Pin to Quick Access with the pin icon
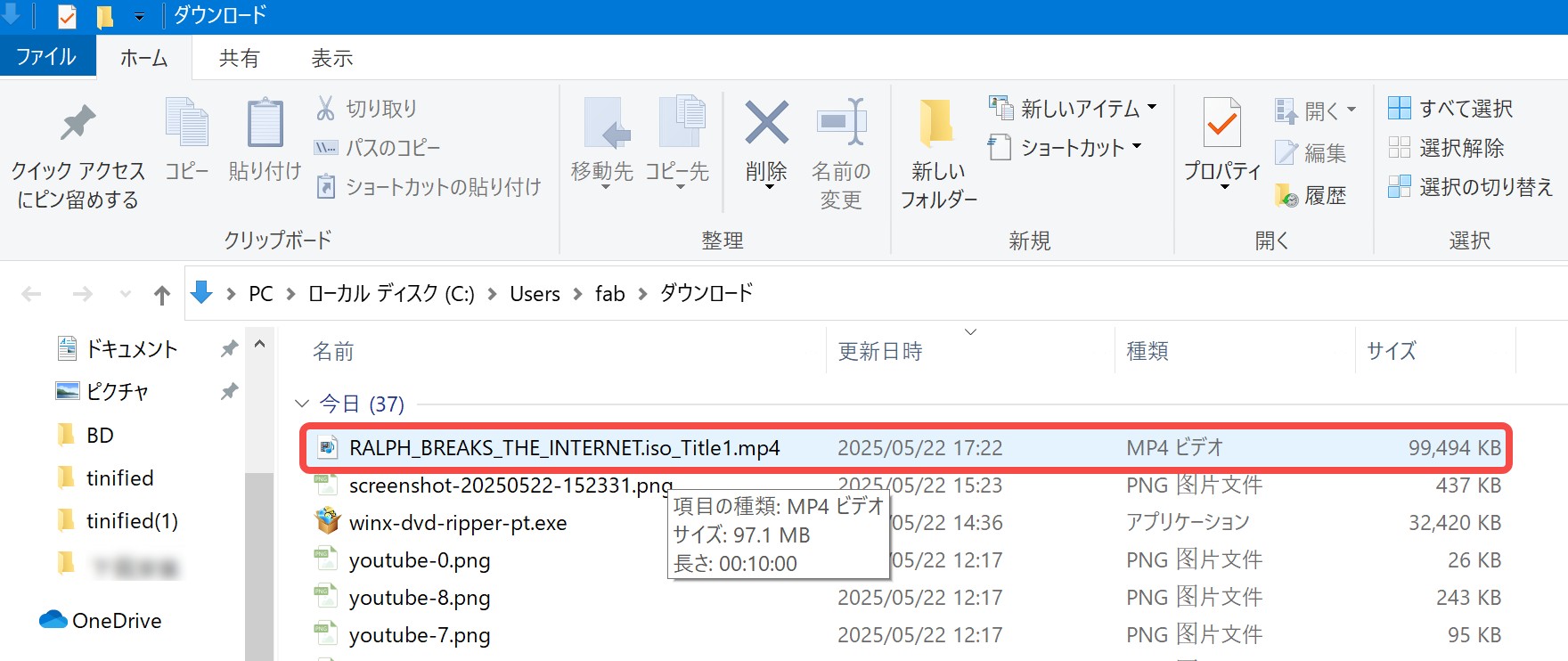 pos(78,123)
